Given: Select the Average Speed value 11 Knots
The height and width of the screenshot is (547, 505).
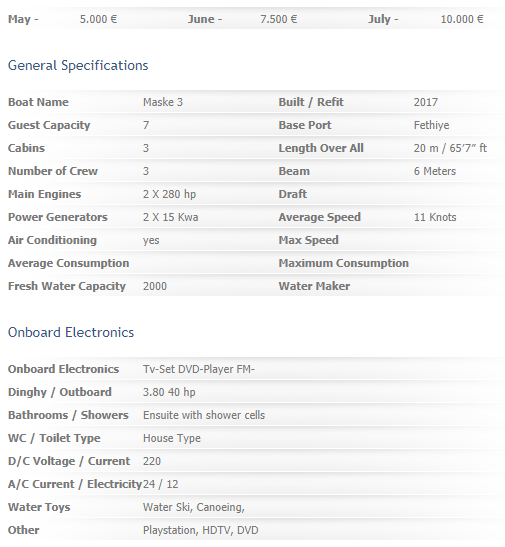Looking at the screenshot, I should [x=435, y=217].
